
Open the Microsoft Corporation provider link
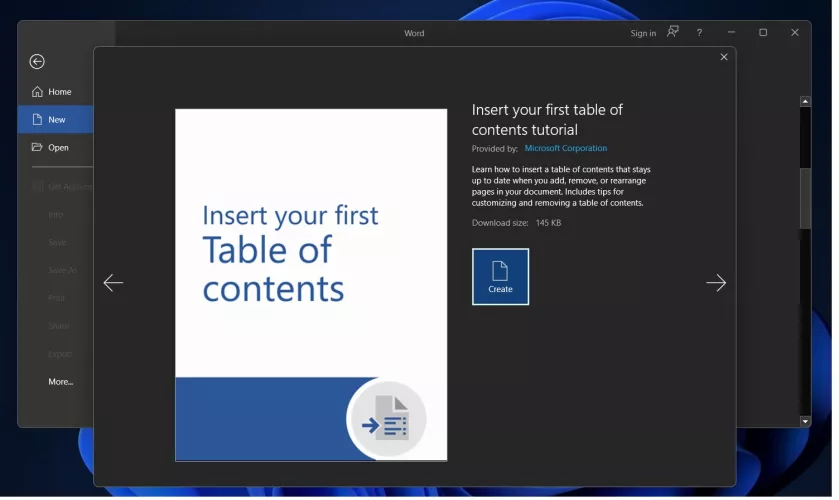[x=566, y=149]
